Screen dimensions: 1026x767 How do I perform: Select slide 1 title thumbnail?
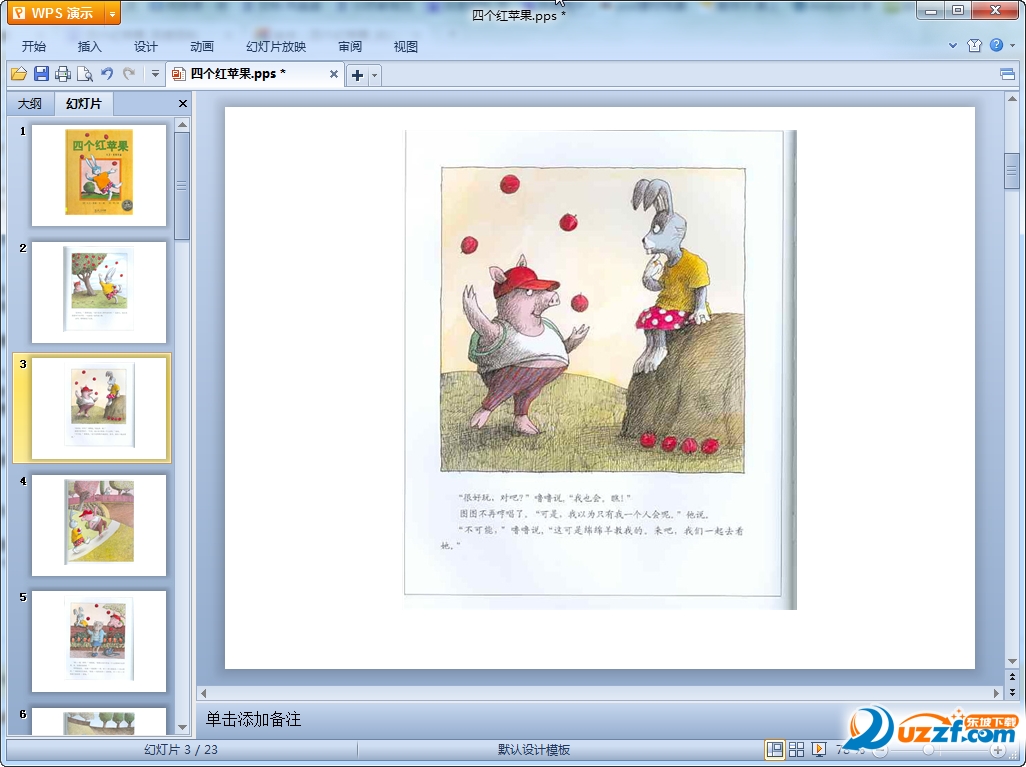[x=99, y=175]
